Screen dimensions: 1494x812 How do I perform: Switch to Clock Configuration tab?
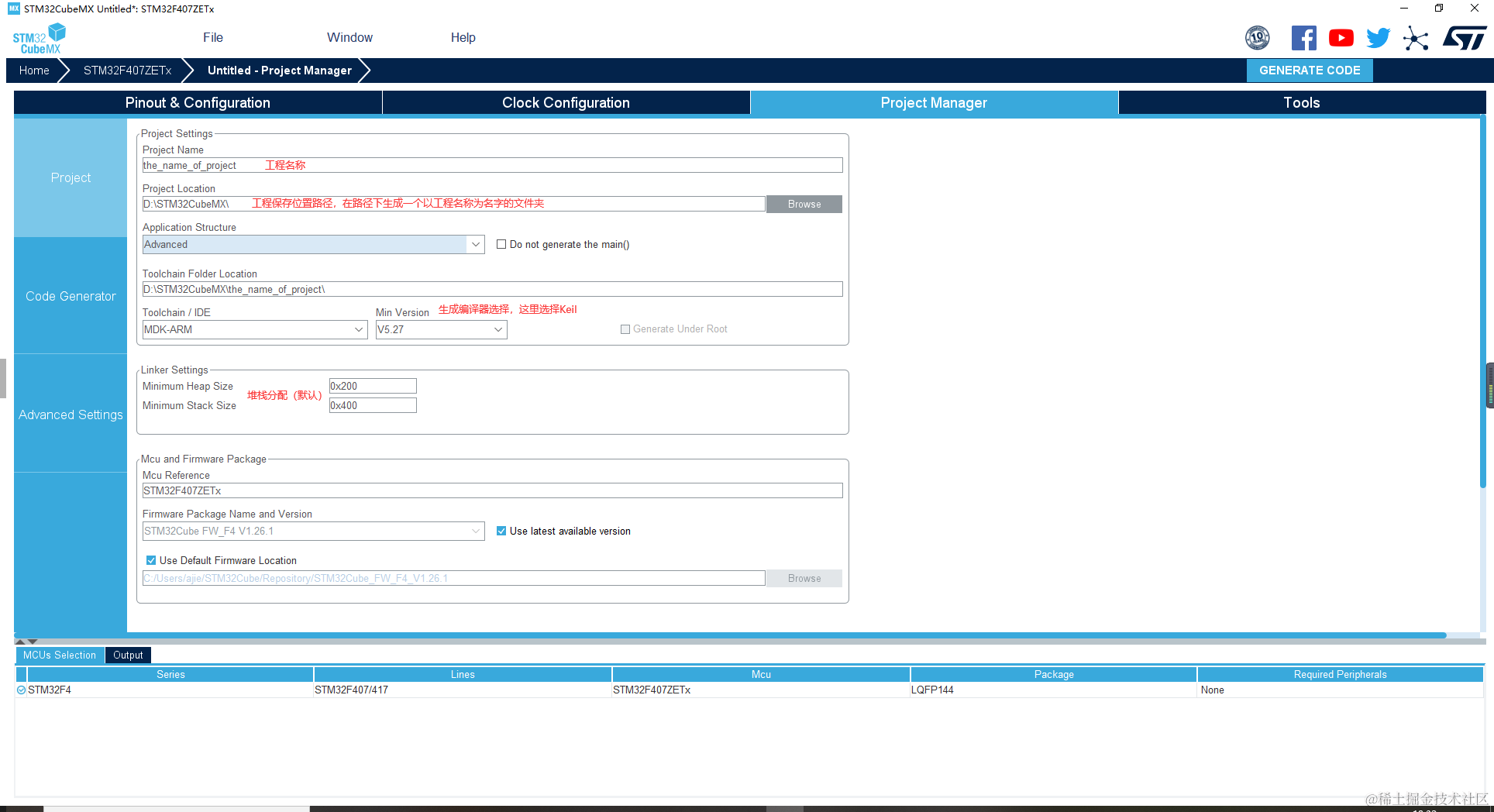566,102
